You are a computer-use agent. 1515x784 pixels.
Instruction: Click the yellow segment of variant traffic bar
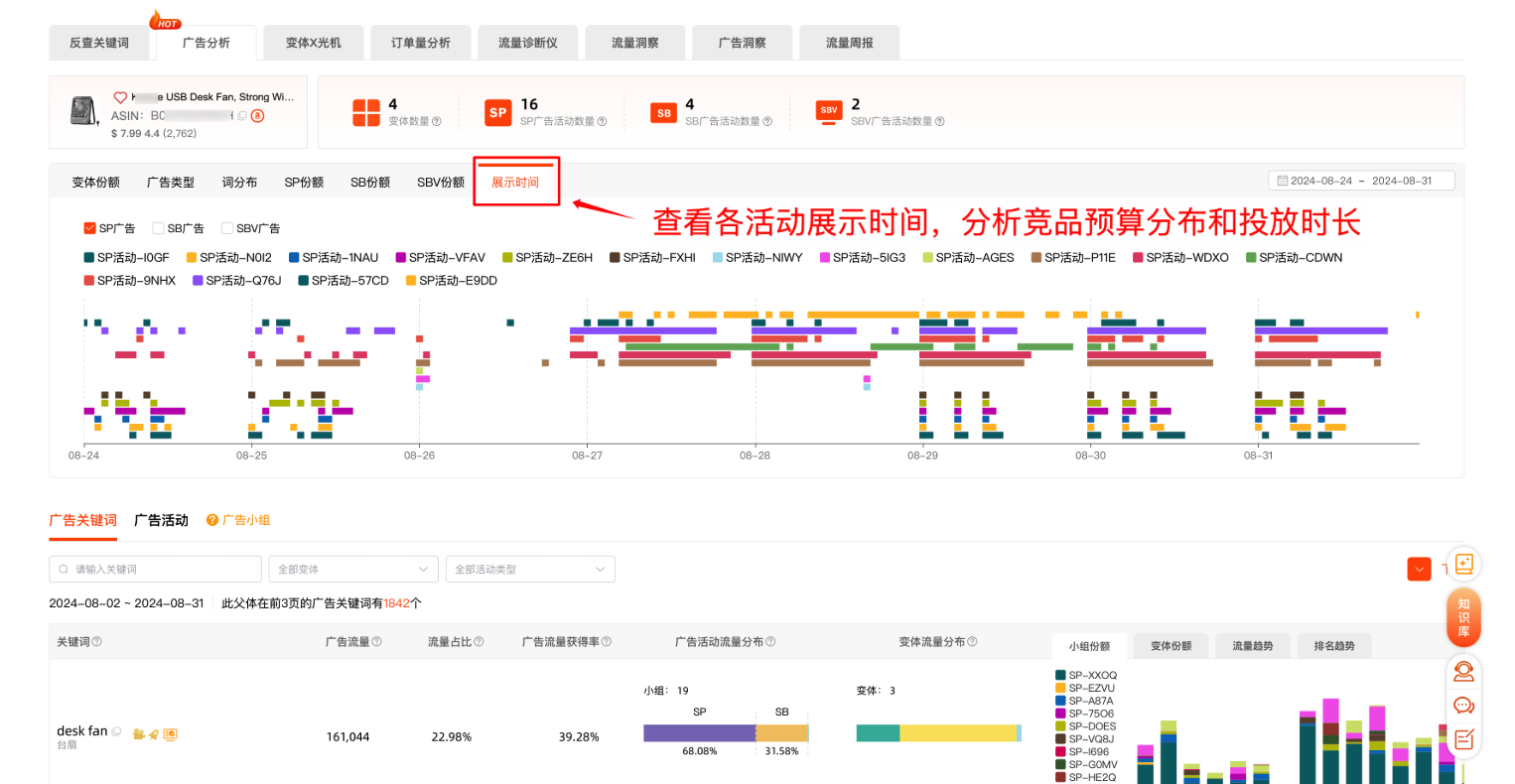pyautogui.click(x=958, y=733)
